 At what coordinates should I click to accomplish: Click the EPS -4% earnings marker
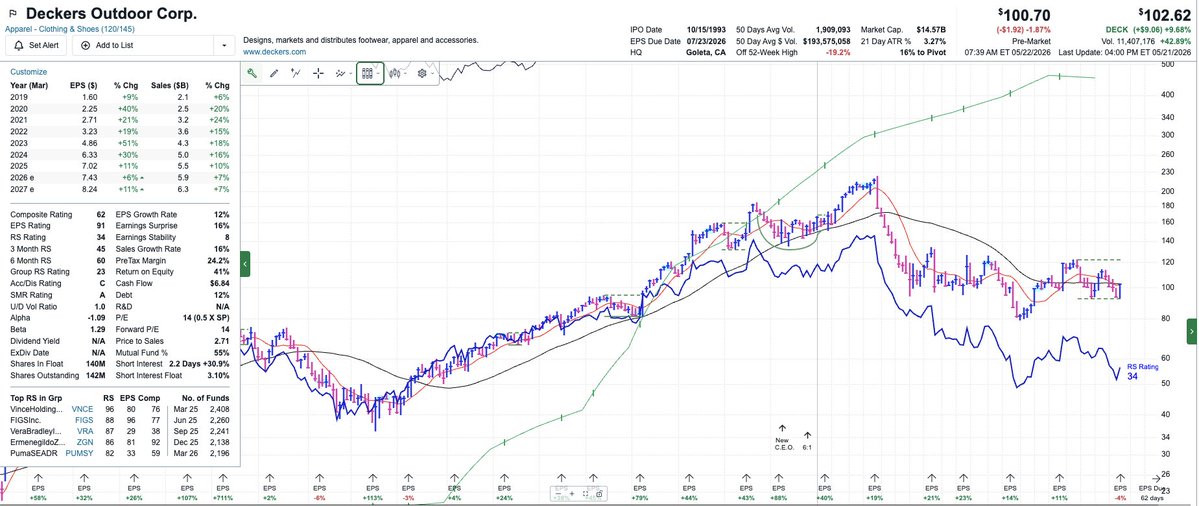point(1120,488)
